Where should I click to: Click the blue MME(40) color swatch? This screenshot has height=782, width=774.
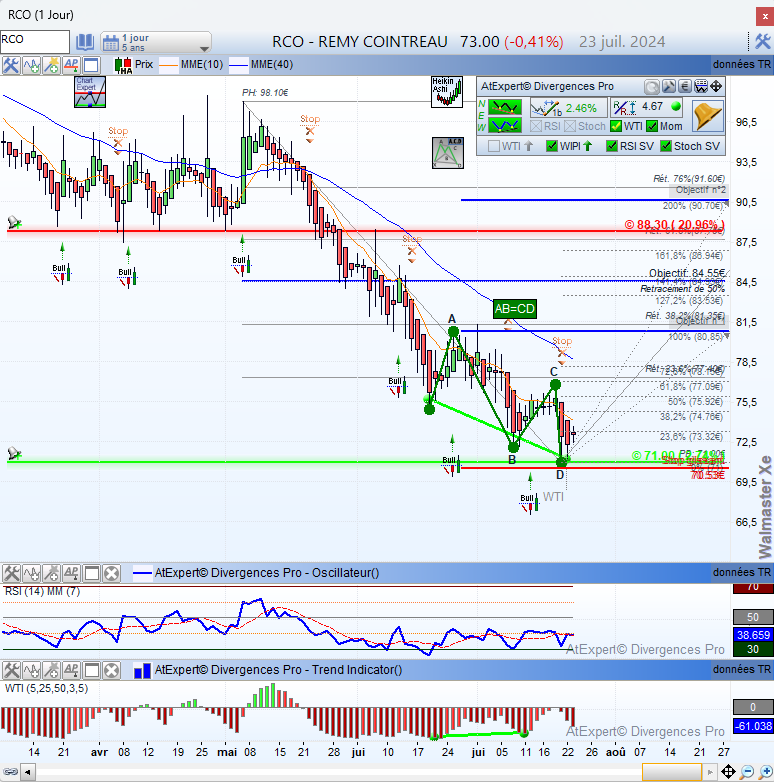pyautogui.click(x=238, y=65)
